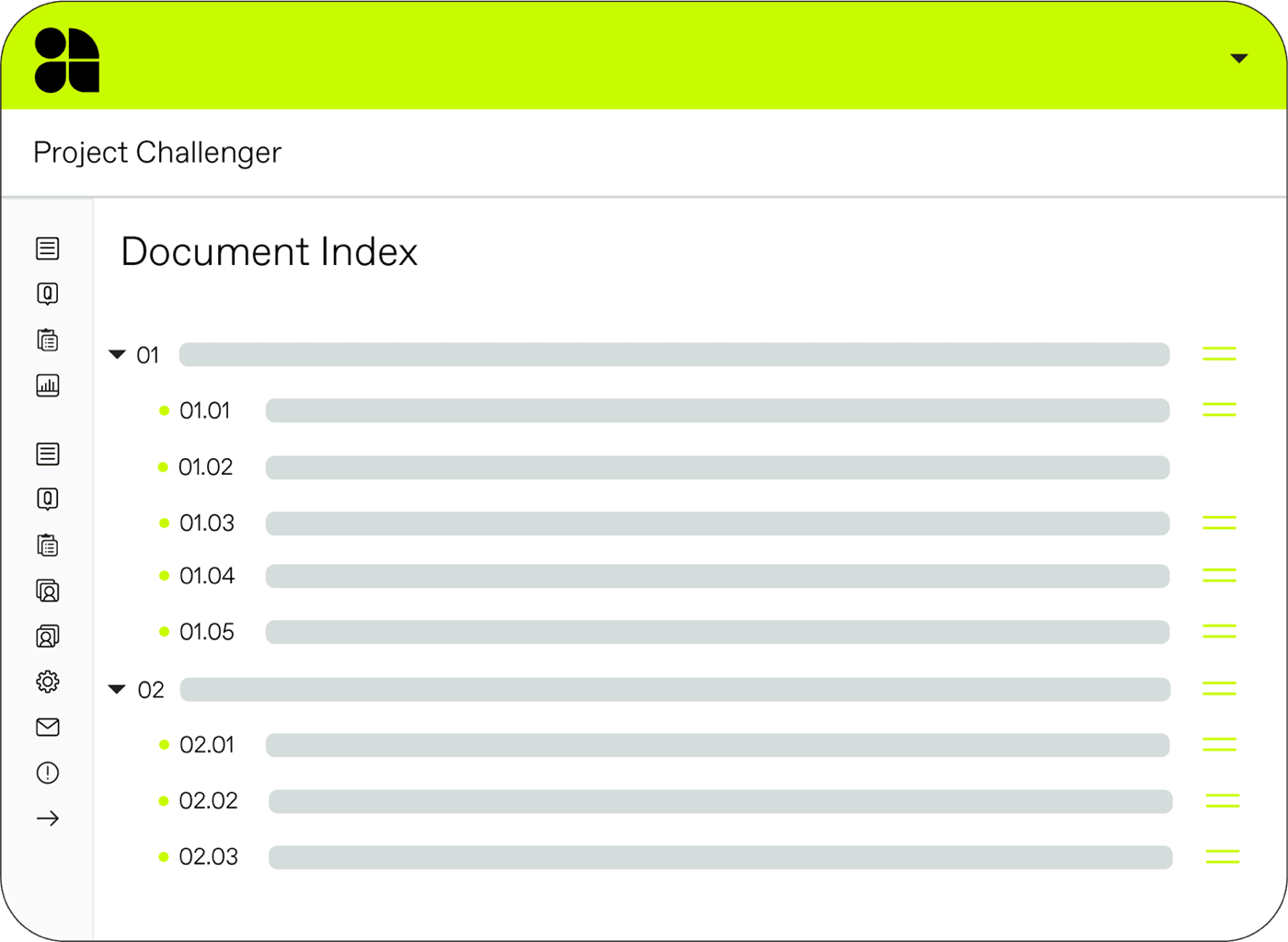The height and width of the screenshot is (942, 1288).
Task: Click the exclamation alert circle icon
Action: click(x=48, y=773)
